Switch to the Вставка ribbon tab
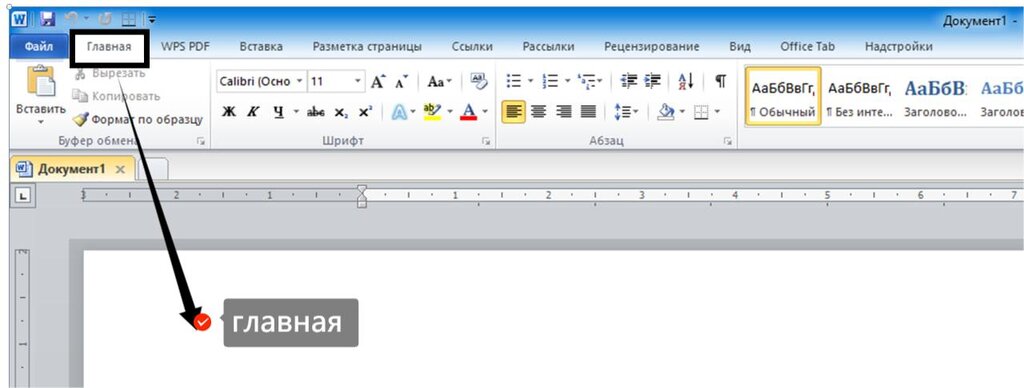1024x388 pixels. pos(261,46)
